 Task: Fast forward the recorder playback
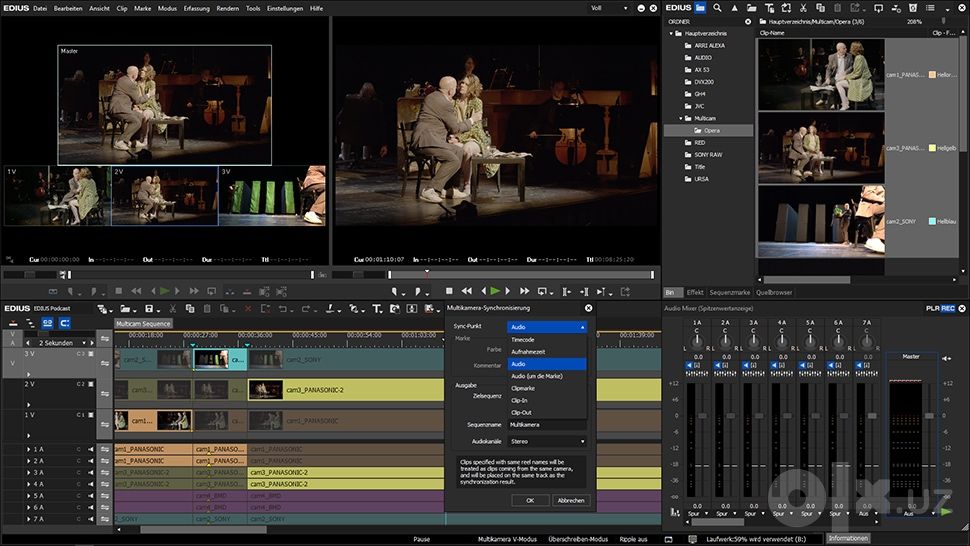tap(525, 291)
